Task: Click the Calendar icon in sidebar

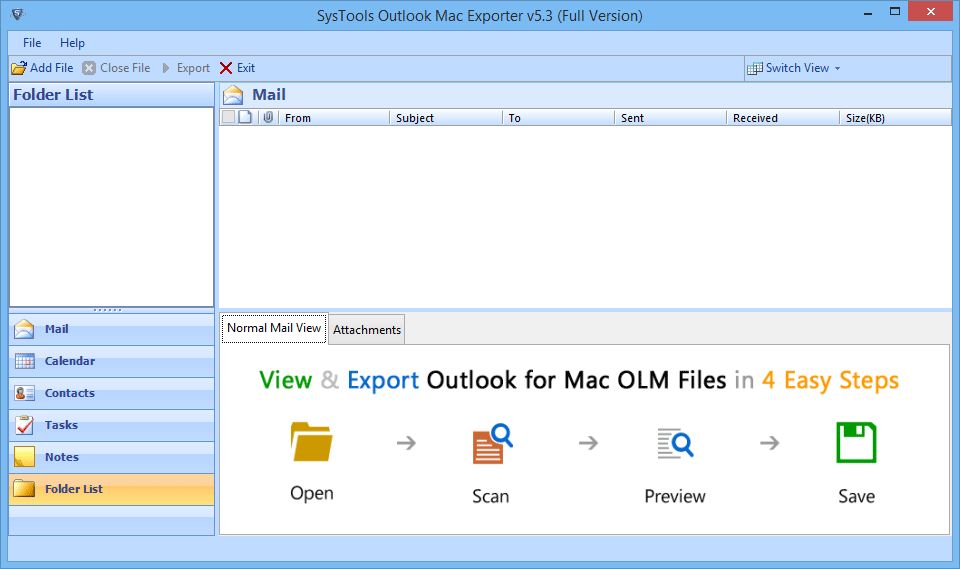Action: [x=24, y=361]
